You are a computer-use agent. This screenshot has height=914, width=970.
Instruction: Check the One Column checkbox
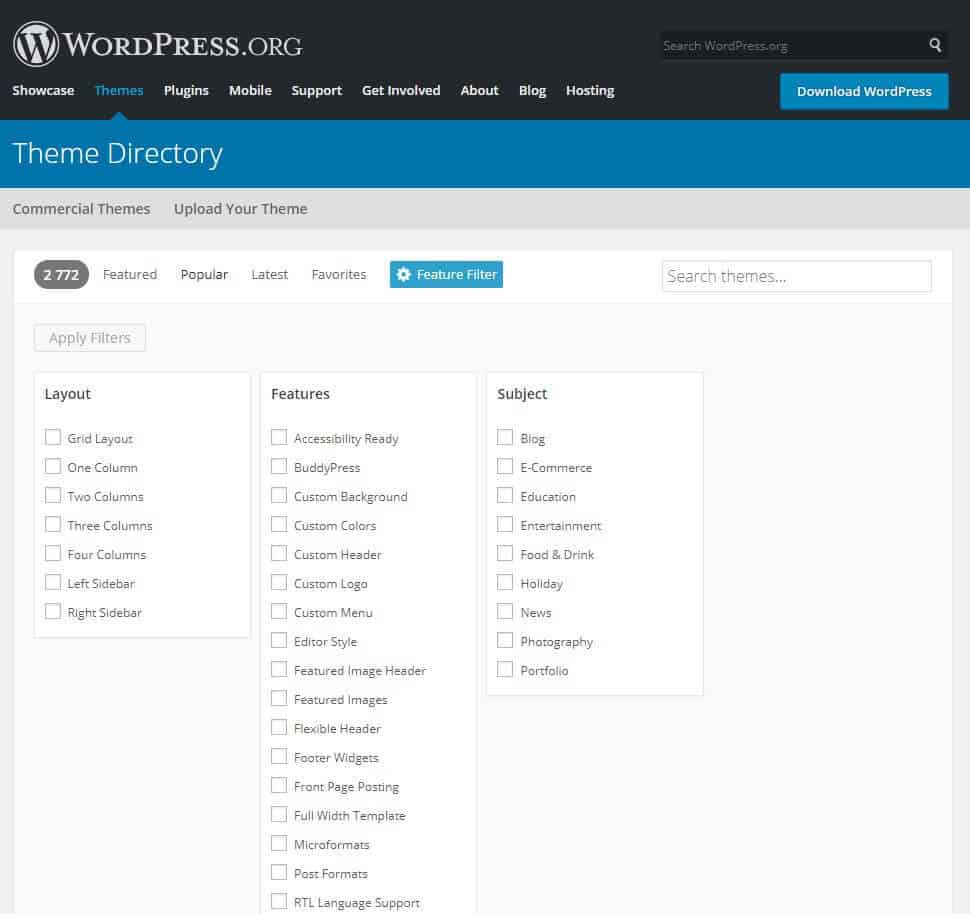tap(53, 467)
